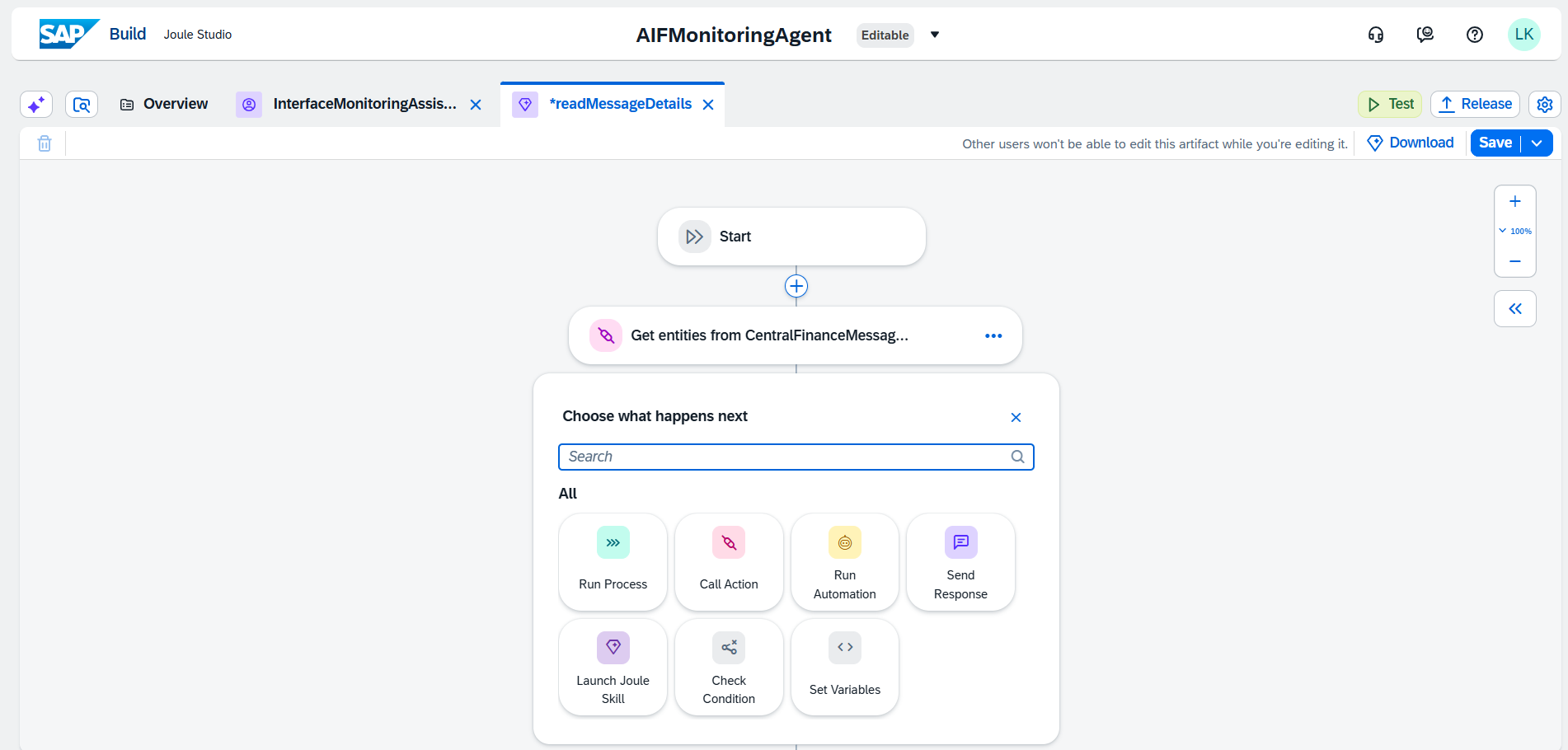Click the search magnifier icon
The width and height of the screenshot is (1568, 750).
tap(1018, 457)
